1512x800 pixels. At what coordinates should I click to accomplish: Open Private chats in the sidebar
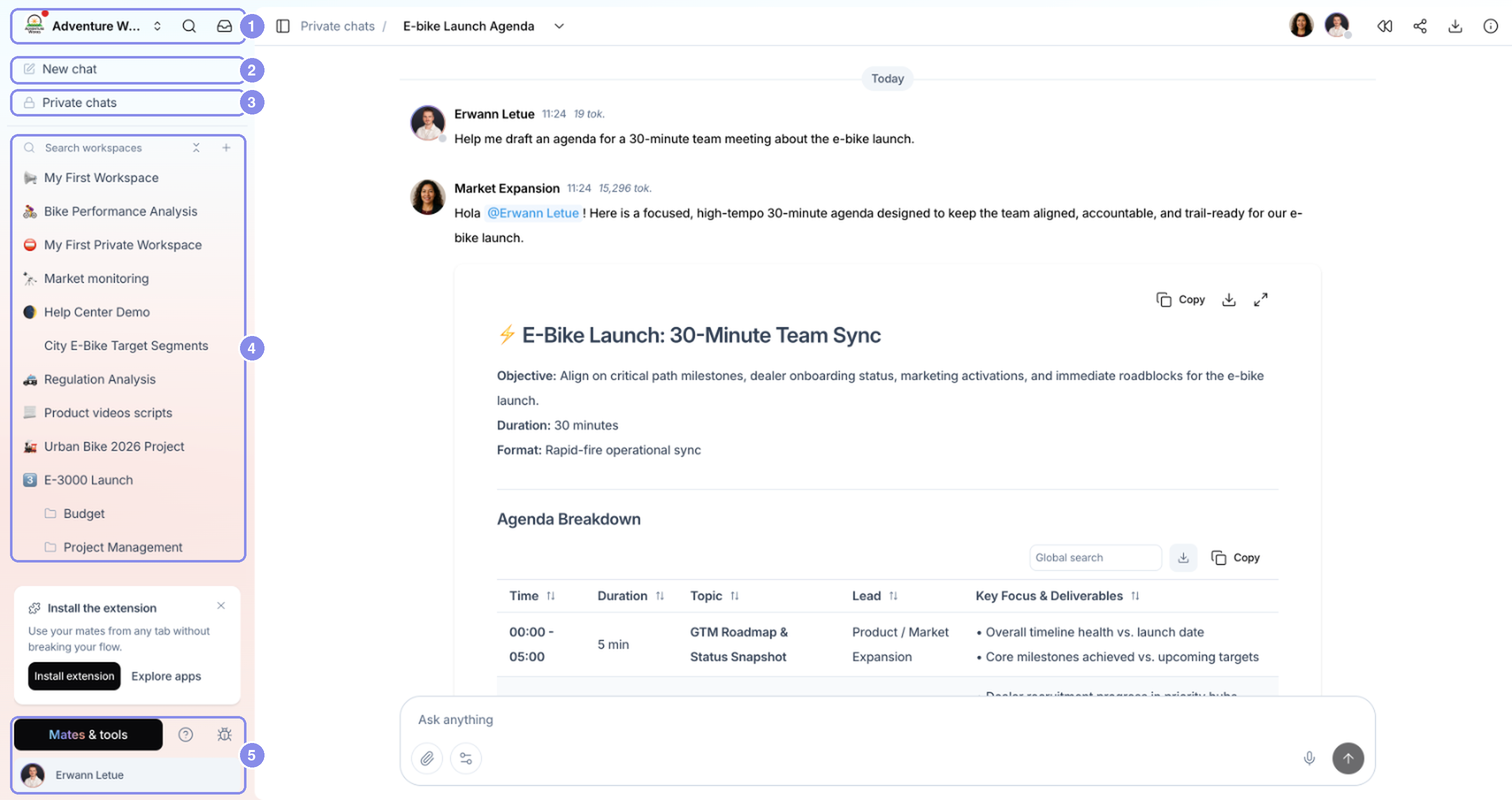pyautogui.click(x=127, y=102)
